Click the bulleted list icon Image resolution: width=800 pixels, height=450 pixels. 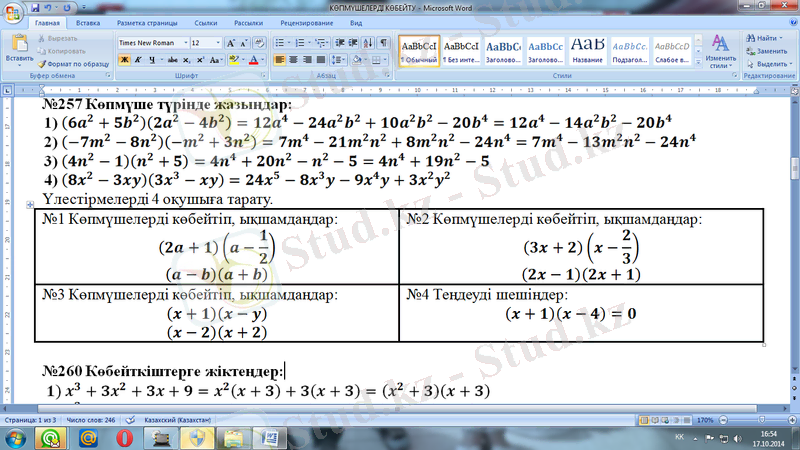coord(280,43)
